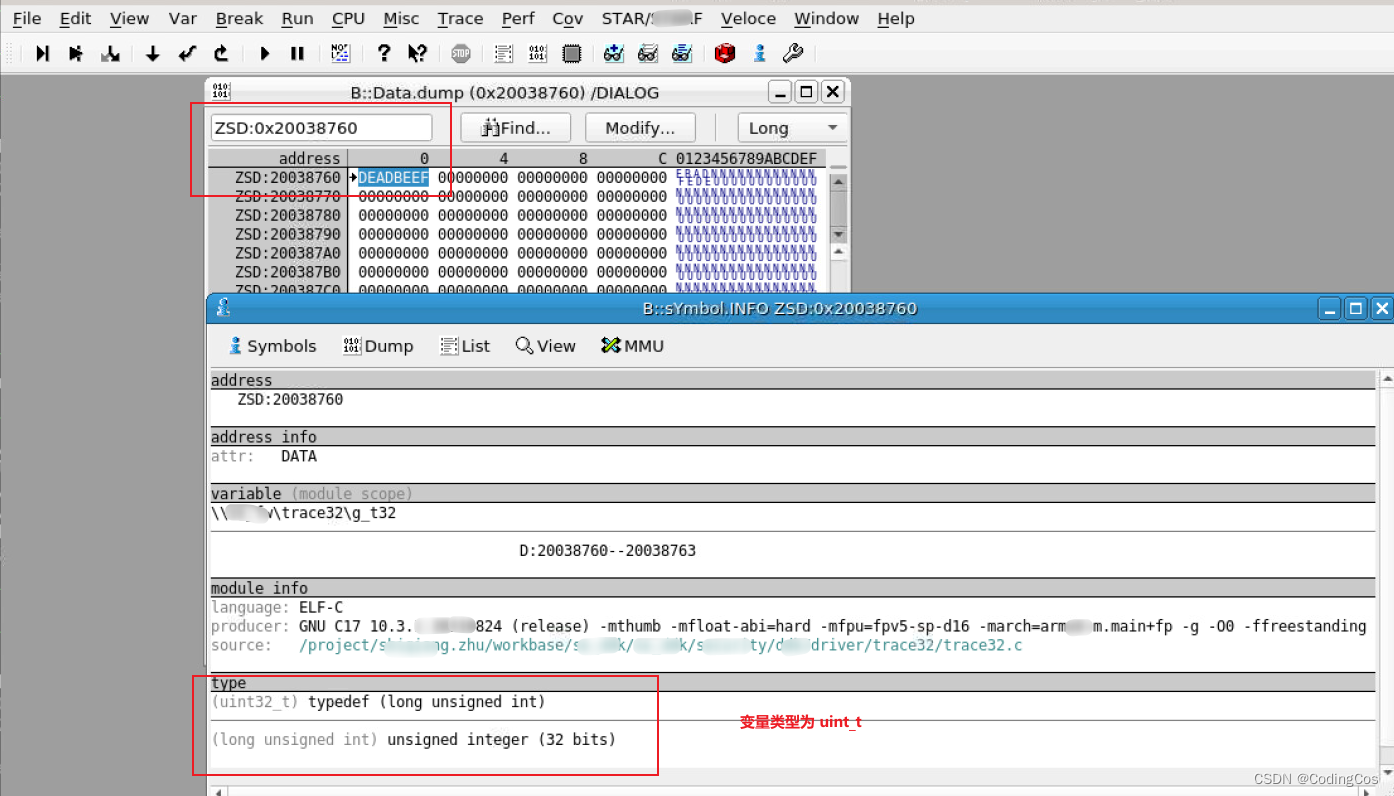Image resolution: width=1394 pixels, height=796 pixels.
Task: Open source listing icon in toolbar
Action: coord(504,53)
